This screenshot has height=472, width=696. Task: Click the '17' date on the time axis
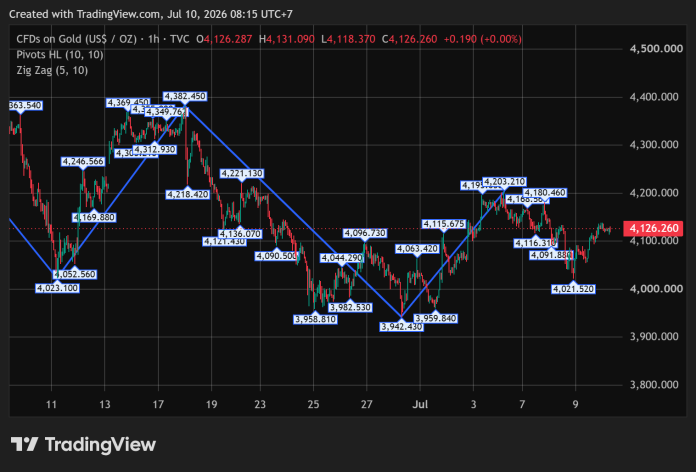(158, 405)
